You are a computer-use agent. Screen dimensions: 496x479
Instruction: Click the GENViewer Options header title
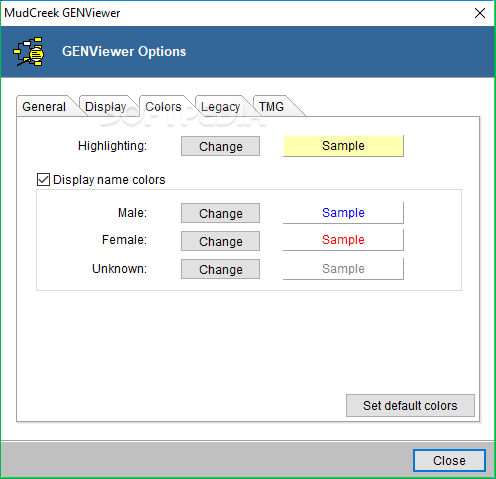point(124,52)
